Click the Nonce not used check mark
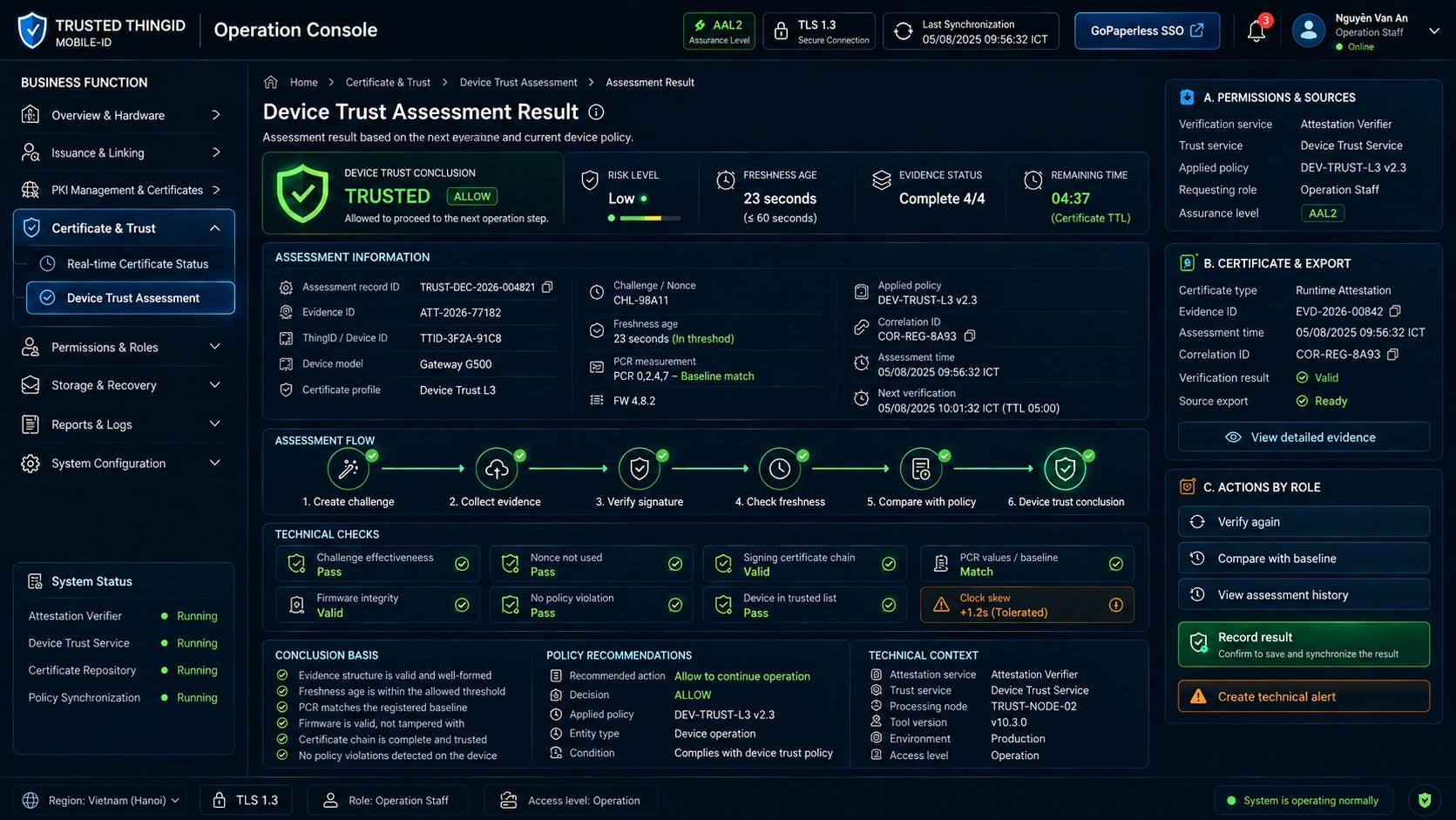The width and height of the screenshot is (1456, 820). (x=675, y=564)
